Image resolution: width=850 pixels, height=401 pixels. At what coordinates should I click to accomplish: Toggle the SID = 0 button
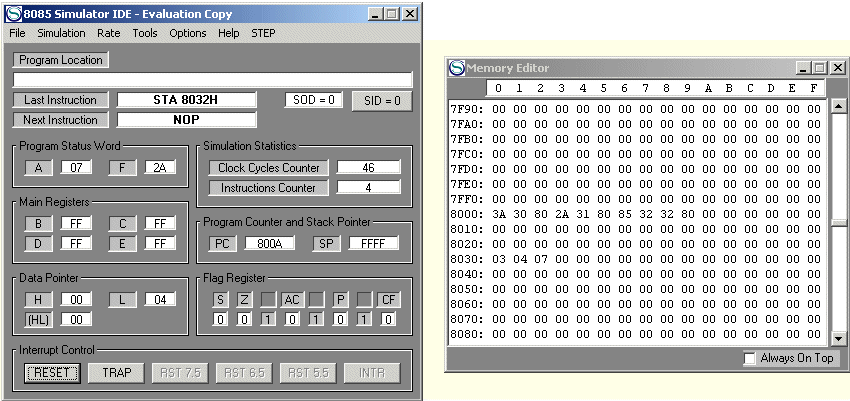click(381, 100)
